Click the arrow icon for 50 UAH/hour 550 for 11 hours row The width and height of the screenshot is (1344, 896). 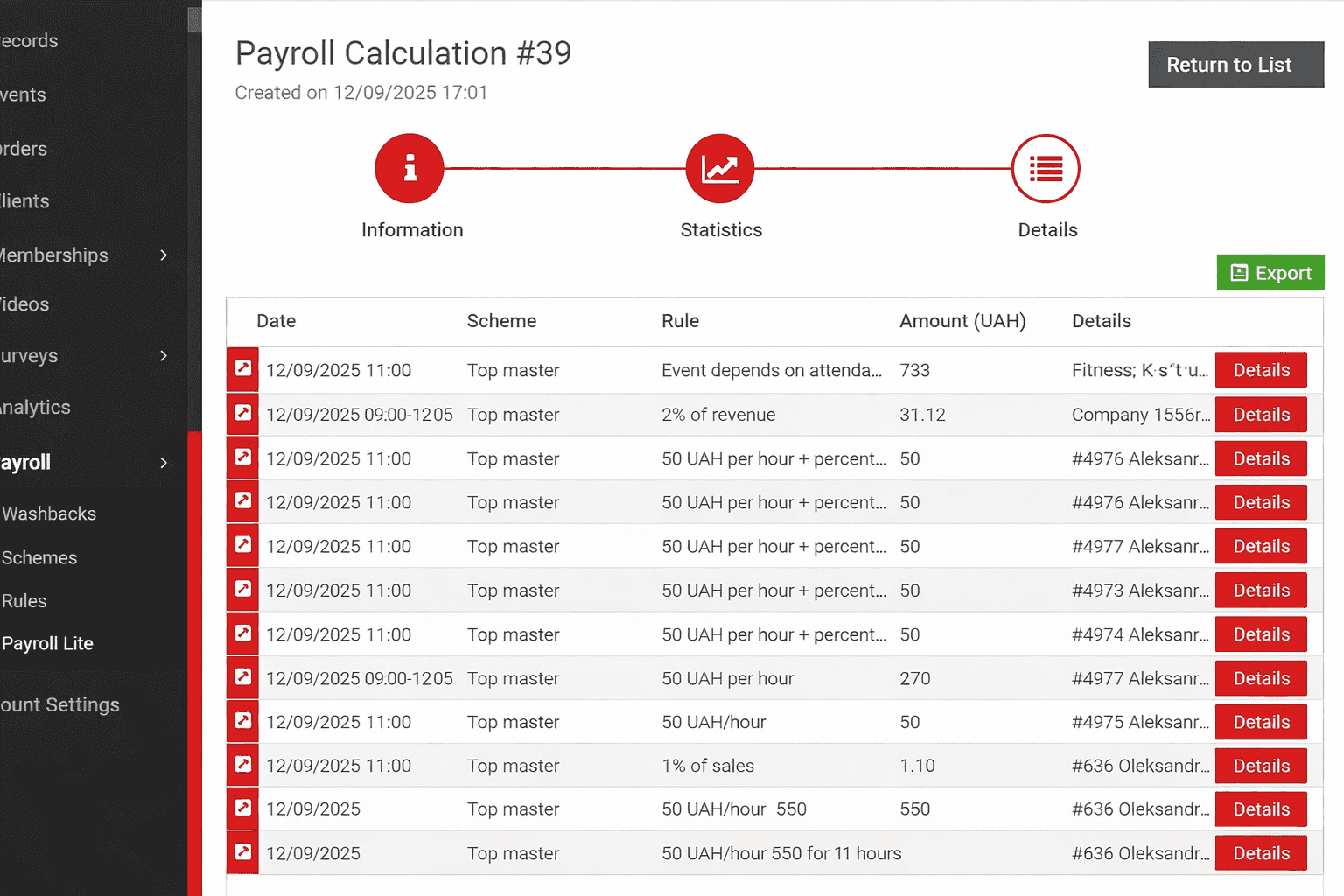click(242, 852)
